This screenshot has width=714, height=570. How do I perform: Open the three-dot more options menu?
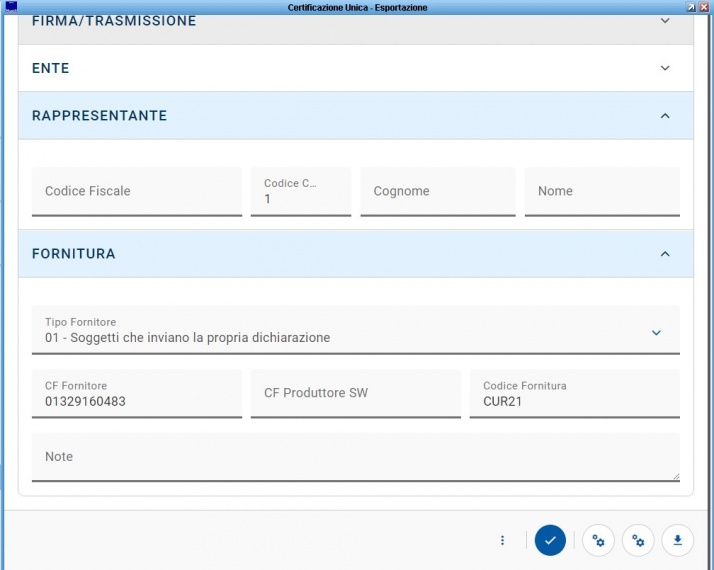tap(502, 540)
